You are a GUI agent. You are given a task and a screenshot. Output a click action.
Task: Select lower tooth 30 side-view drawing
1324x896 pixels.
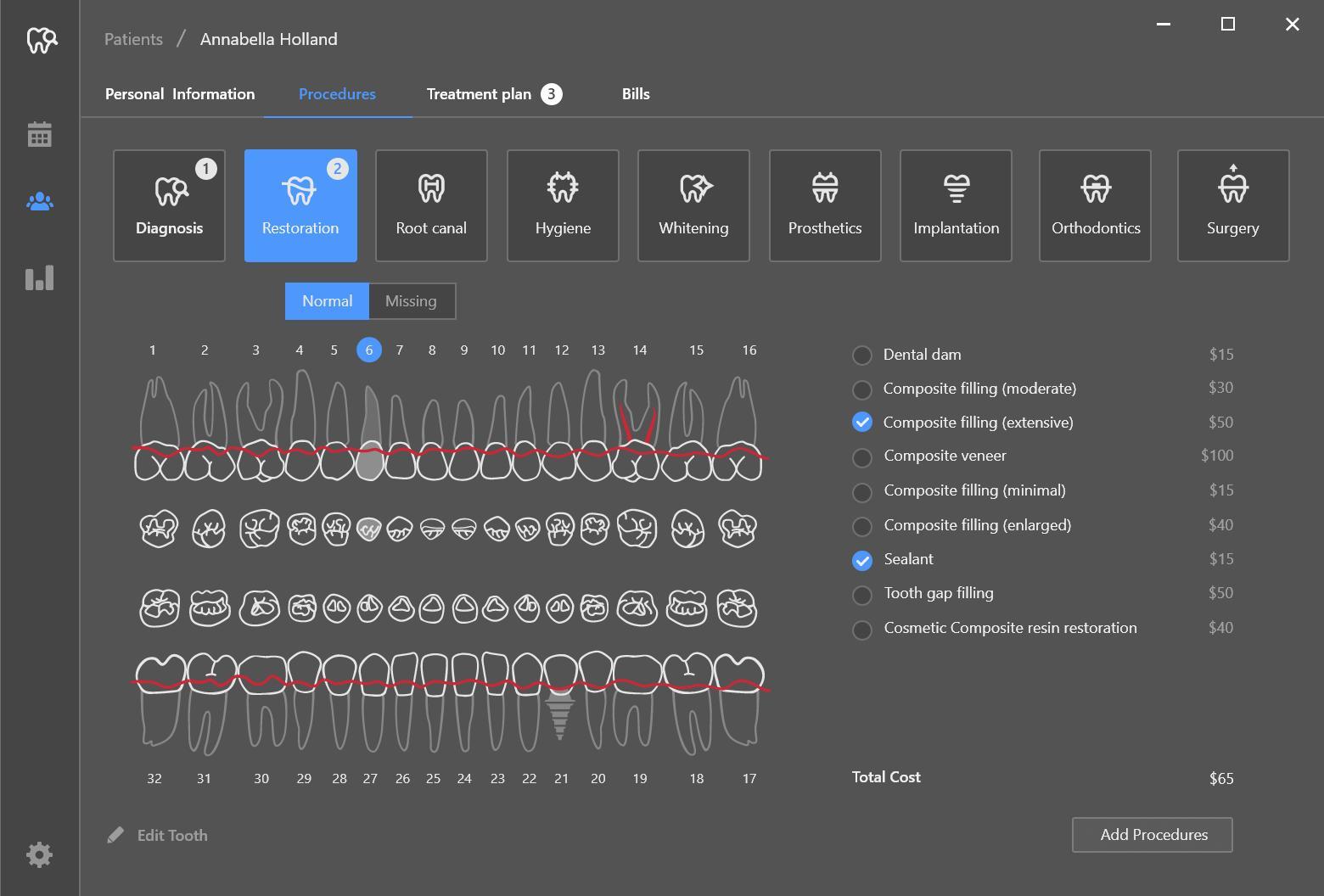(264, 701)
